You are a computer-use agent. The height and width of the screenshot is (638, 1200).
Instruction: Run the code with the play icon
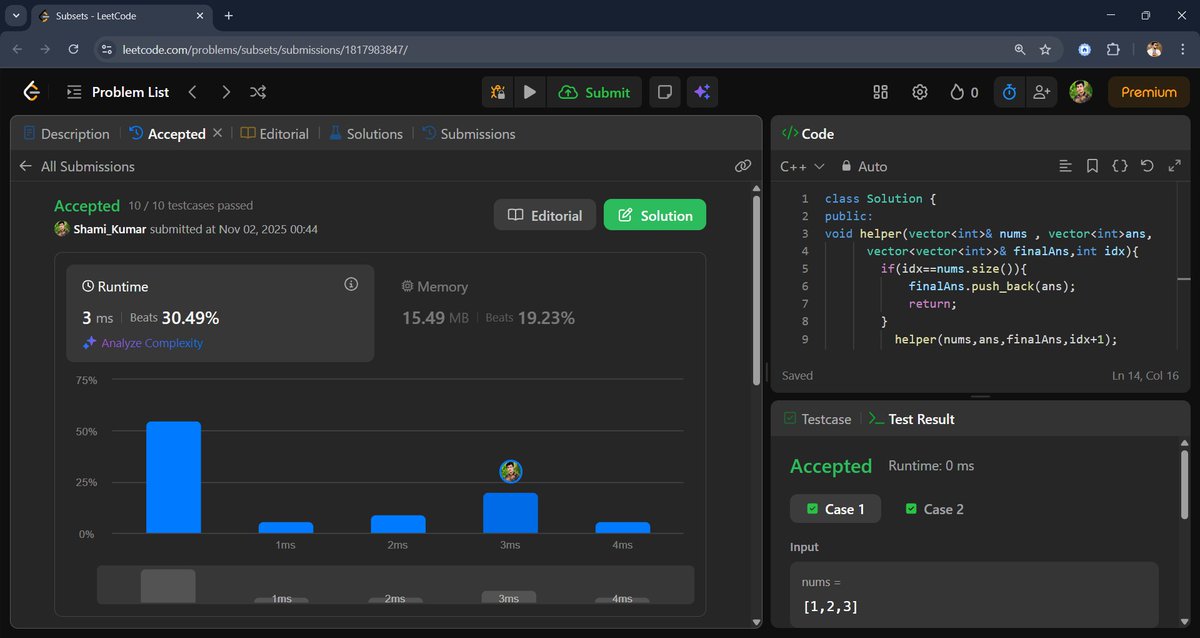pyautogui.click(x=529, y=91)
